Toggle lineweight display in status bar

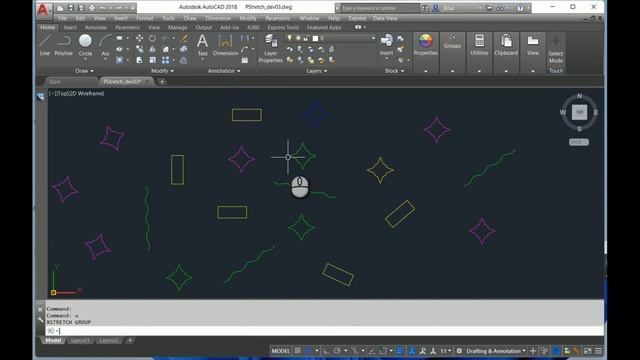coord(400,351)
